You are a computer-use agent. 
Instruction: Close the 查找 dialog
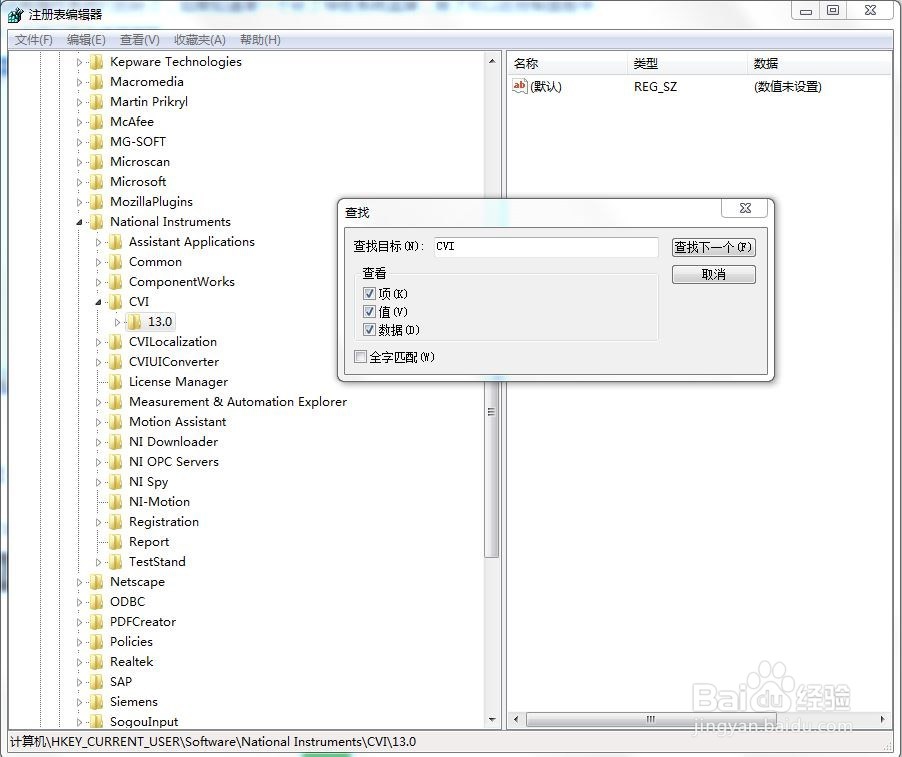click(x=745, y=208)
